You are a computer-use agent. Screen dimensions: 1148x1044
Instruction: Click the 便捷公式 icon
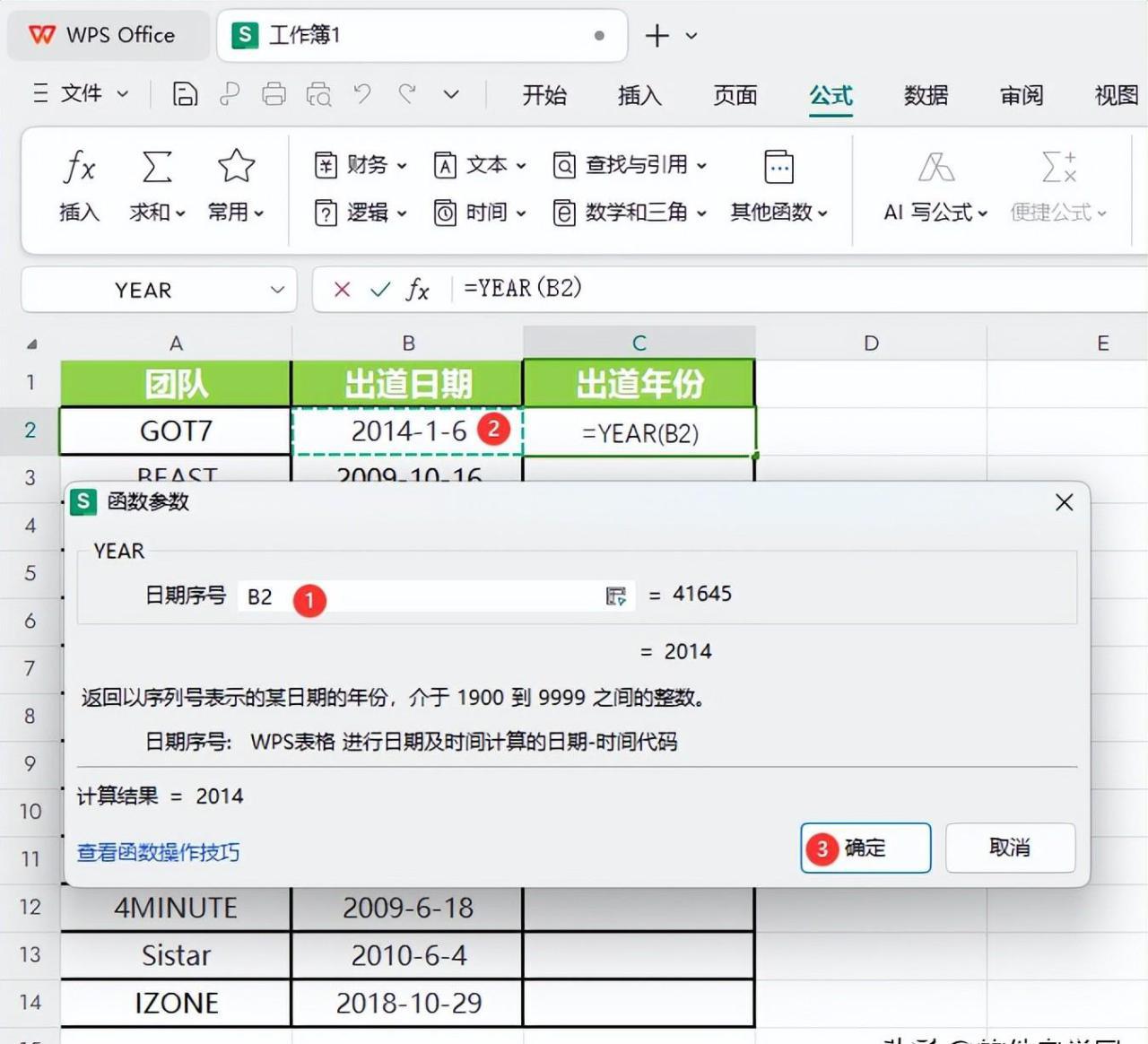(x=1058, y=167)
